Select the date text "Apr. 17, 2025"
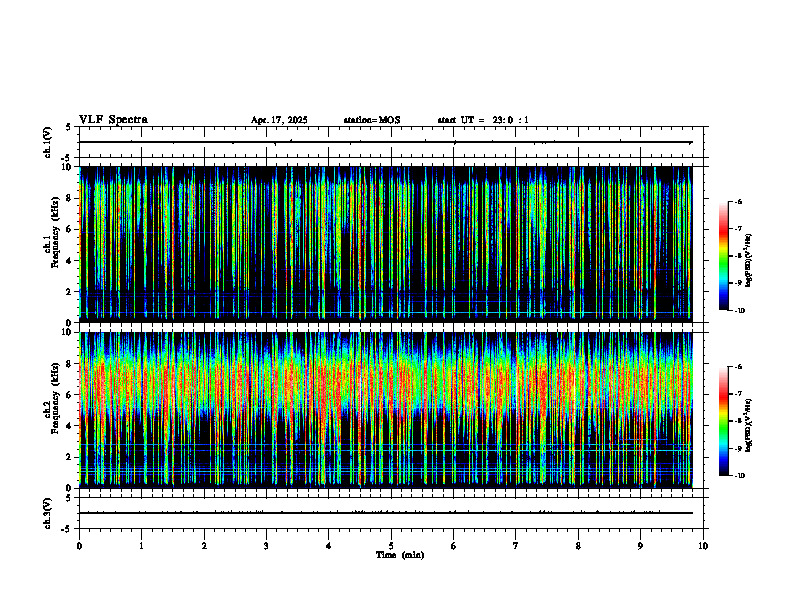This screenshot has height=612, width=792. 279,120
